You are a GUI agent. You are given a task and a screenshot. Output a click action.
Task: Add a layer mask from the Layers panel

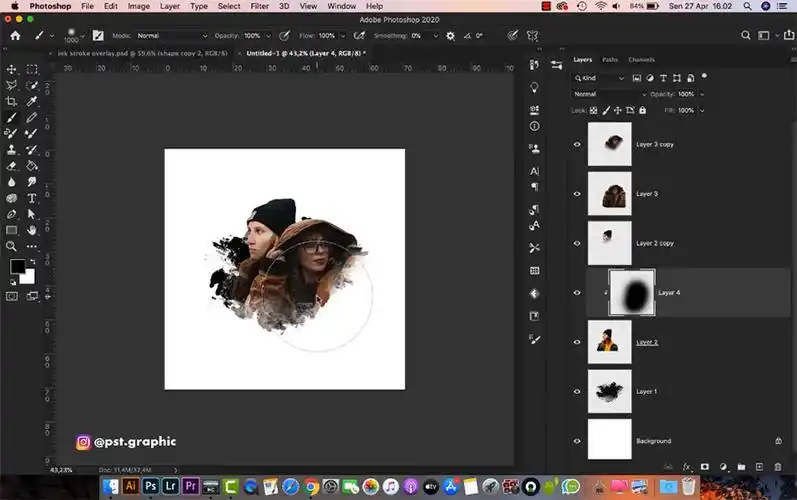(x=705, y=467)
